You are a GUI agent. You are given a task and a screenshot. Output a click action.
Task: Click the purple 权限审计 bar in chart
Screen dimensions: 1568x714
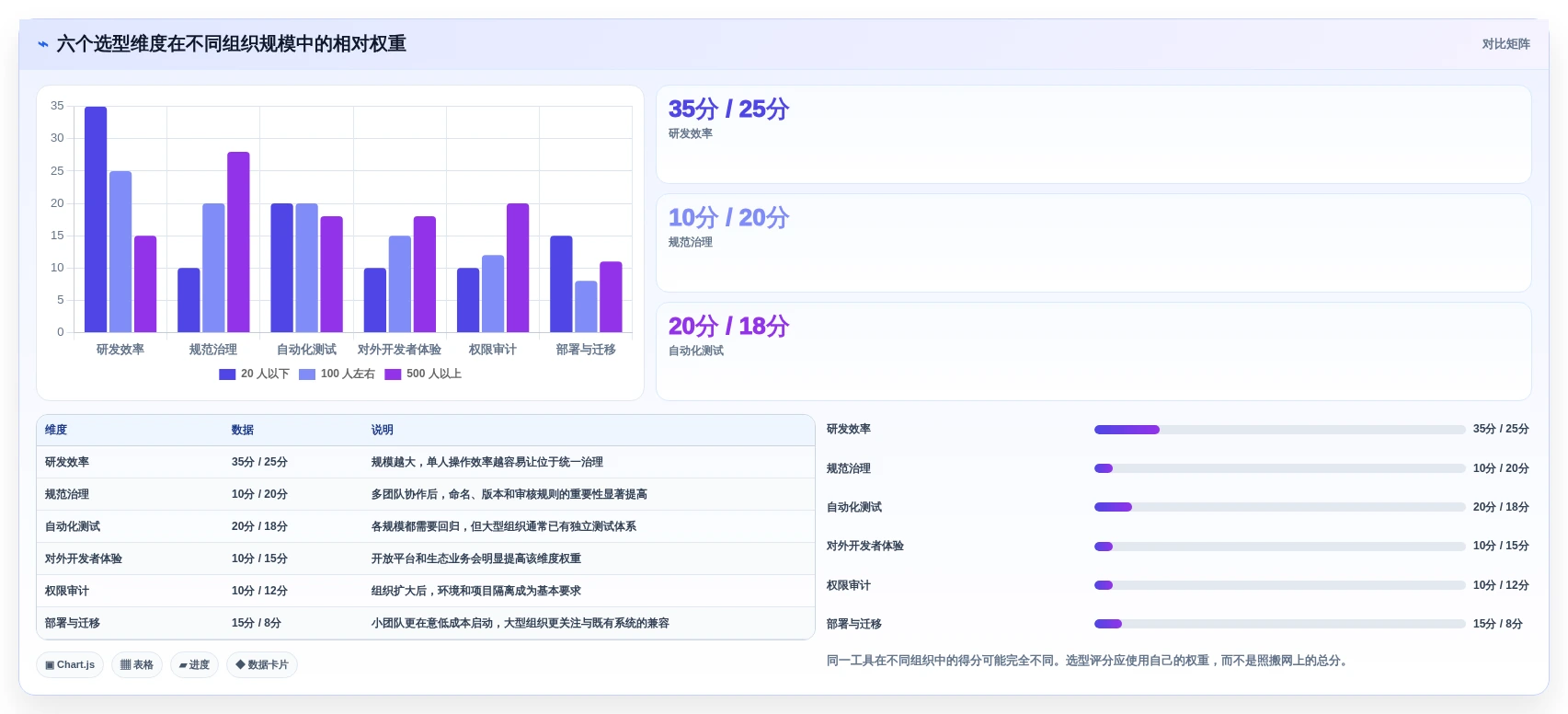(x=518, y=268)
